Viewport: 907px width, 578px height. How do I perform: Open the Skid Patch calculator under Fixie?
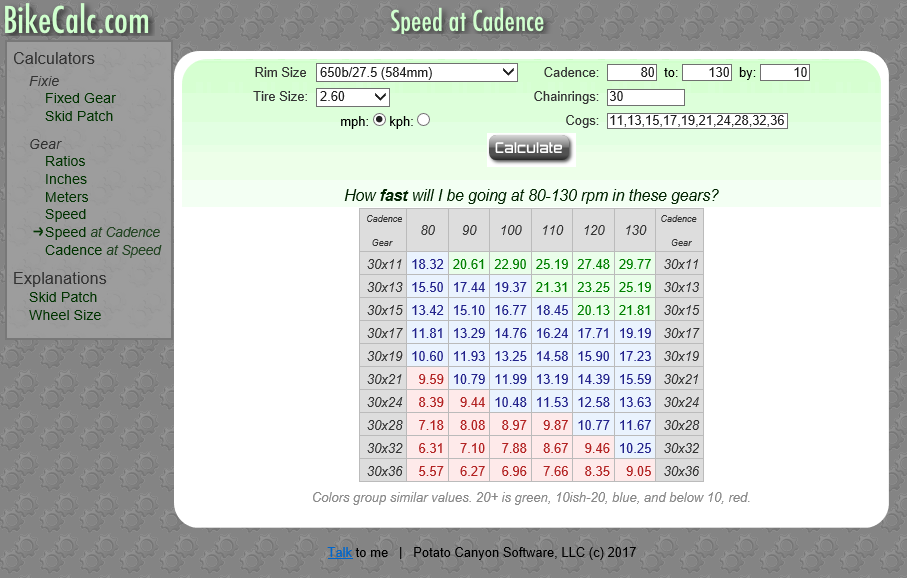point(79,116)
